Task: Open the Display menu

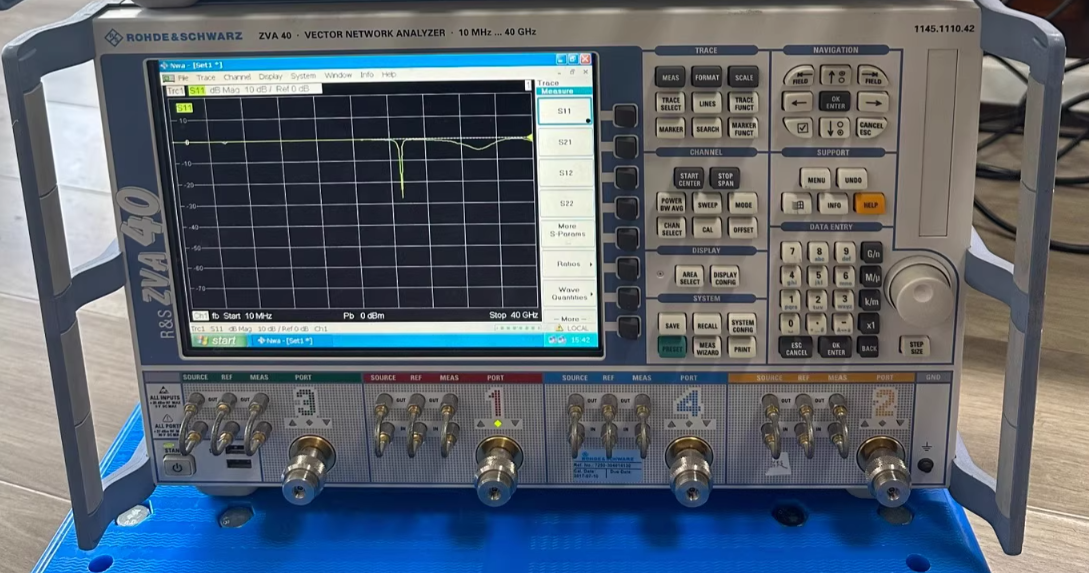Action: click(270, 76)
